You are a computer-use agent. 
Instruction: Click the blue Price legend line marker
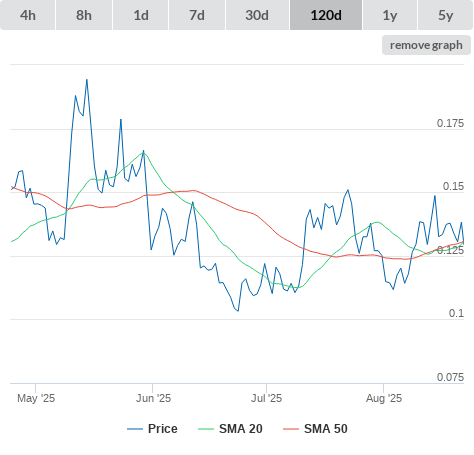(x=135, y=429)
